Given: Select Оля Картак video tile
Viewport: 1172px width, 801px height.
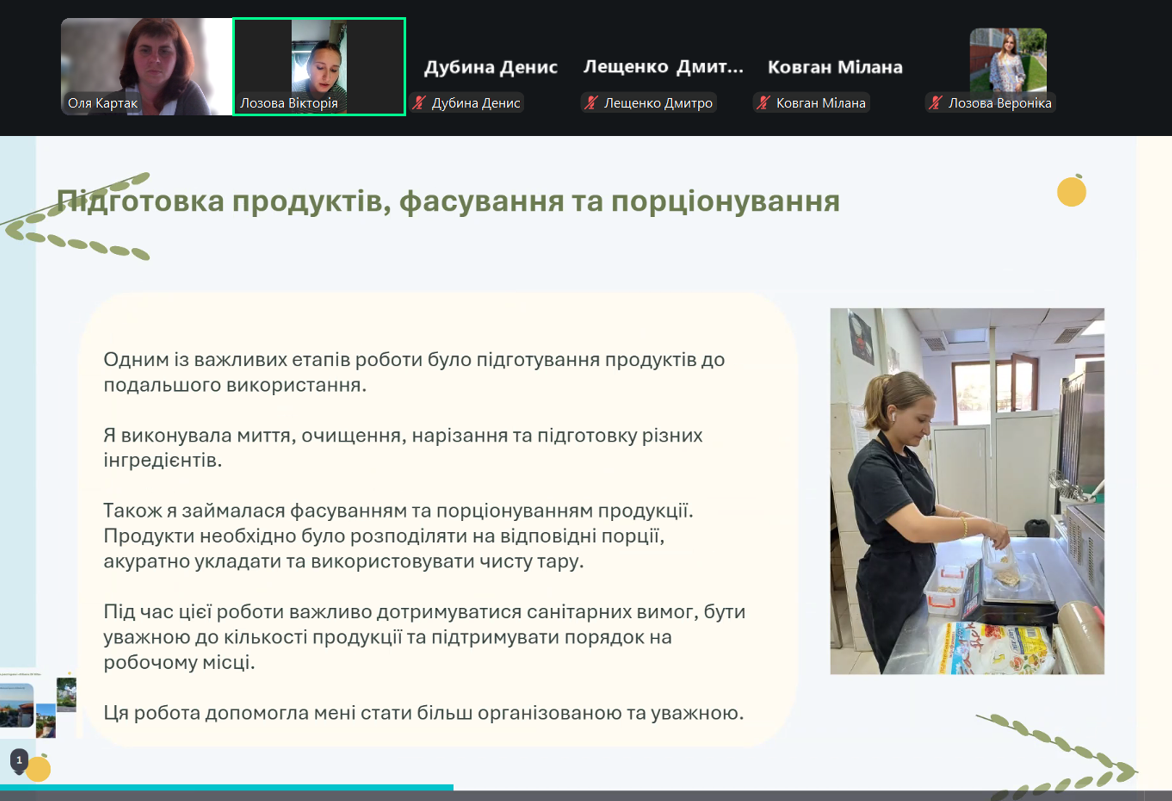Looking at the screenshot, I should [146, 67].
